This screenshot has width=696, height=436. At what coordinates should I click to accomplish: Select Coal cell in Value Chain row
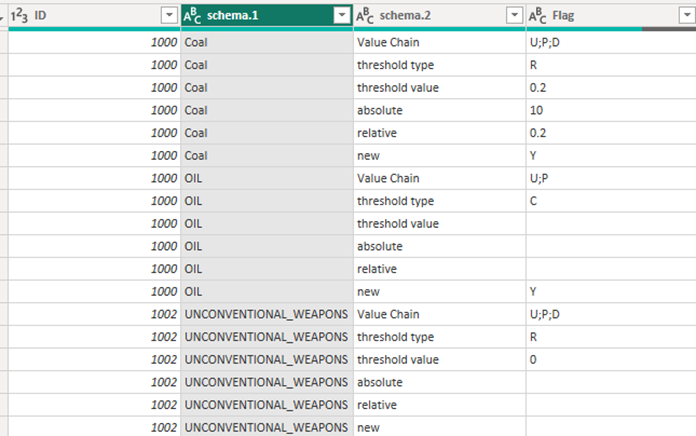tap(267, 43)
